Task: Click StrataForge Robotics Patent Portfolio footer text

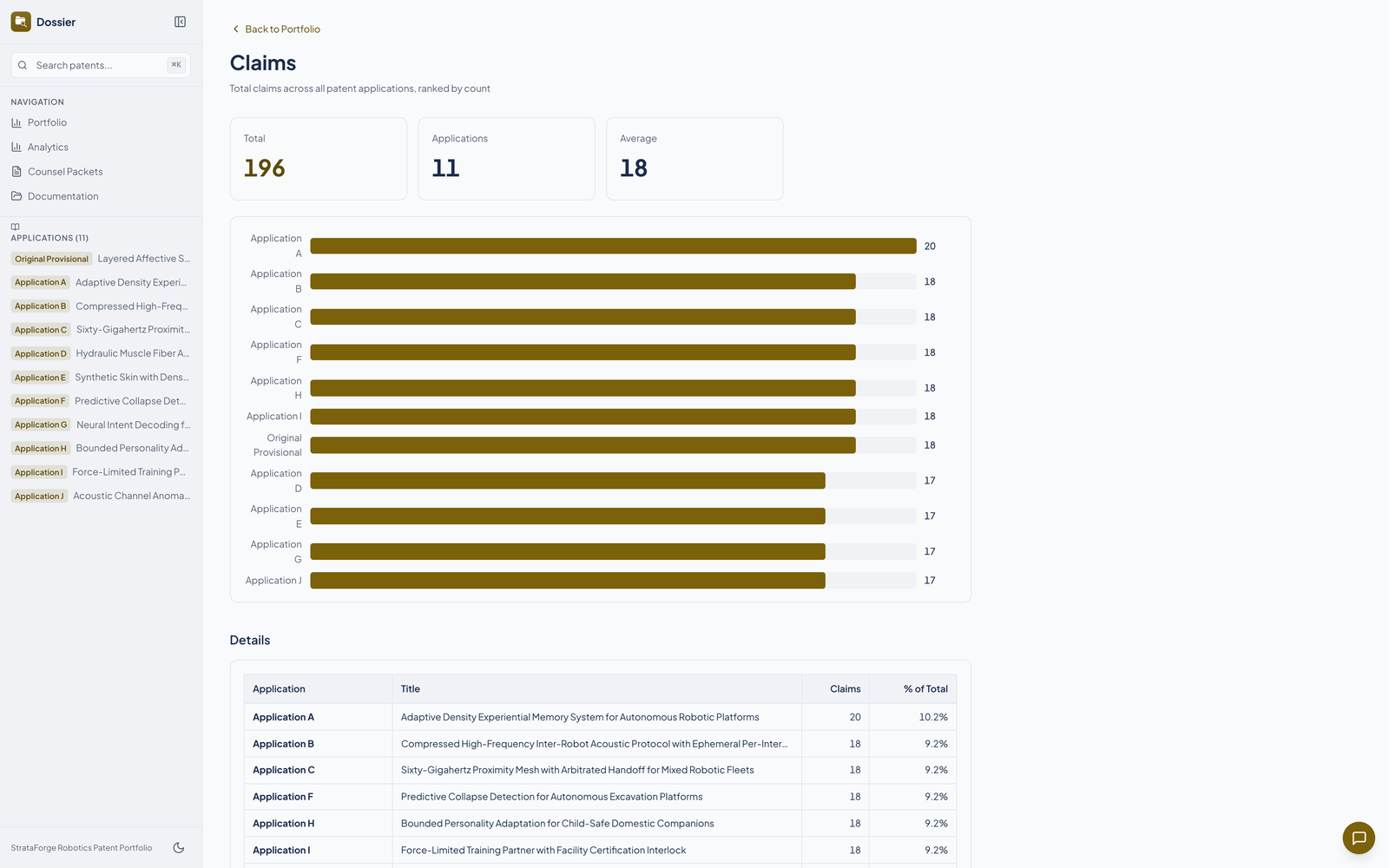Action: tap(82, 848)
